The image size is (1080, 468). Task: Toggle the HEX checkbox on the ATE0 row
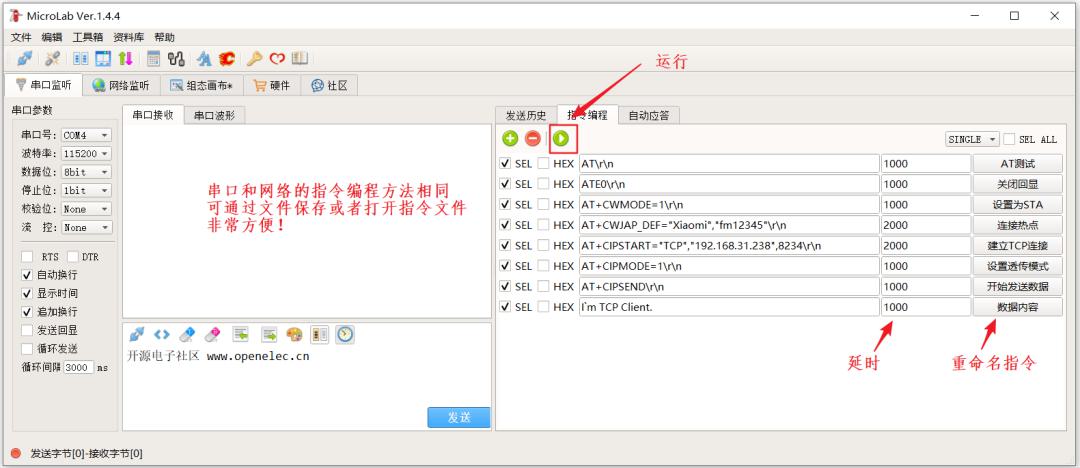543,184
